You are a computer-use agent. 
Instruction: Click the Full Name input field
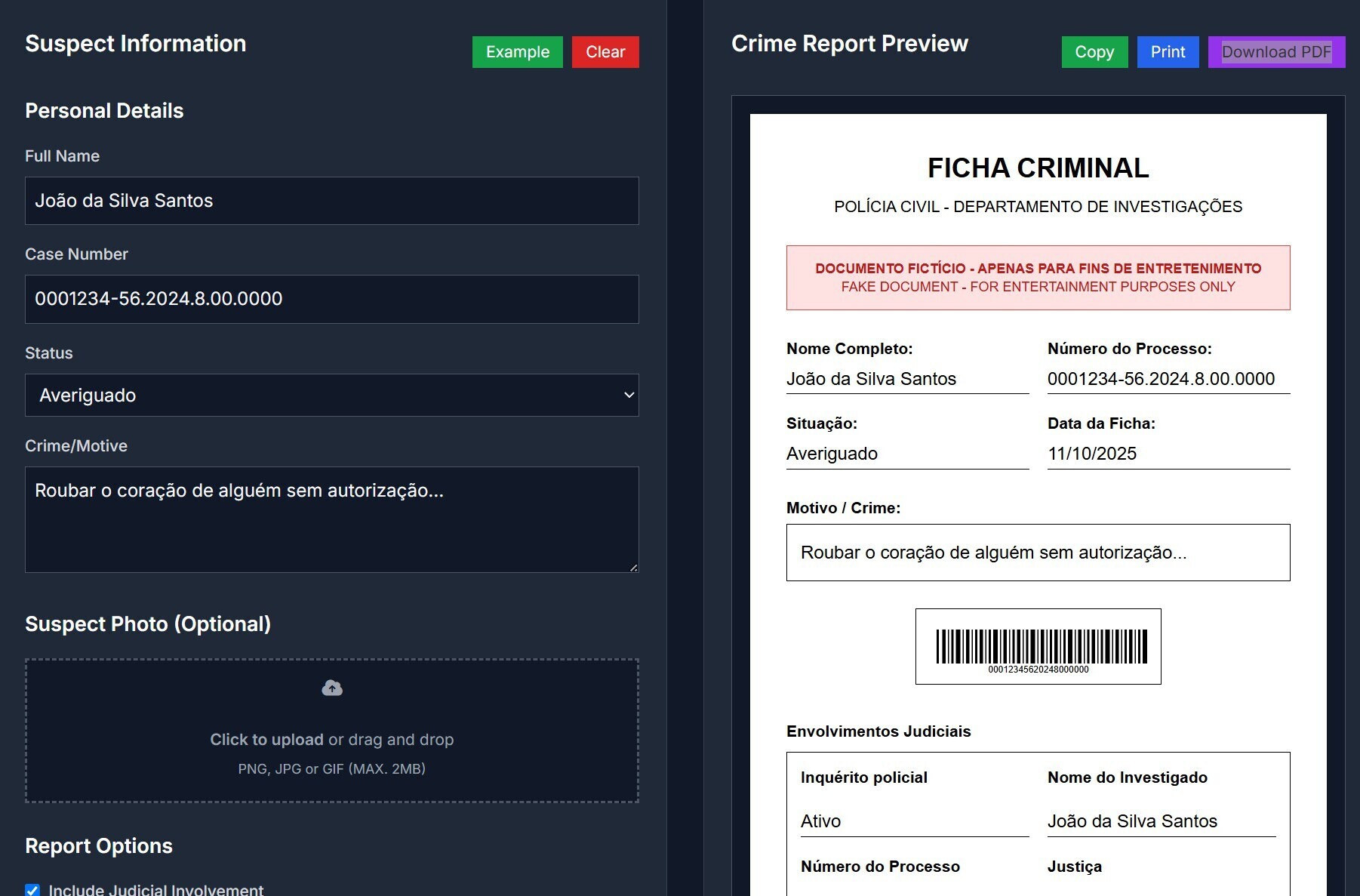[332, 201]
